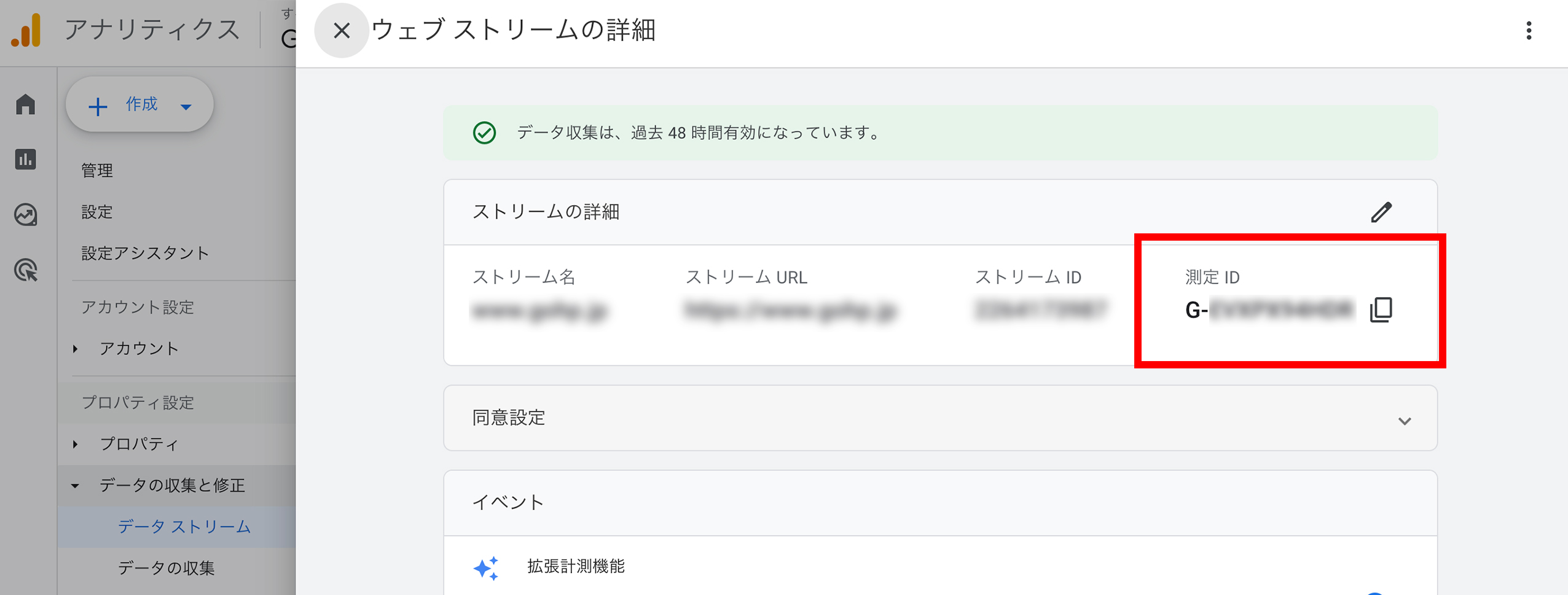
Task: Open 設定アシスタント
Action: pyautogui.click(x=144, y=253)
